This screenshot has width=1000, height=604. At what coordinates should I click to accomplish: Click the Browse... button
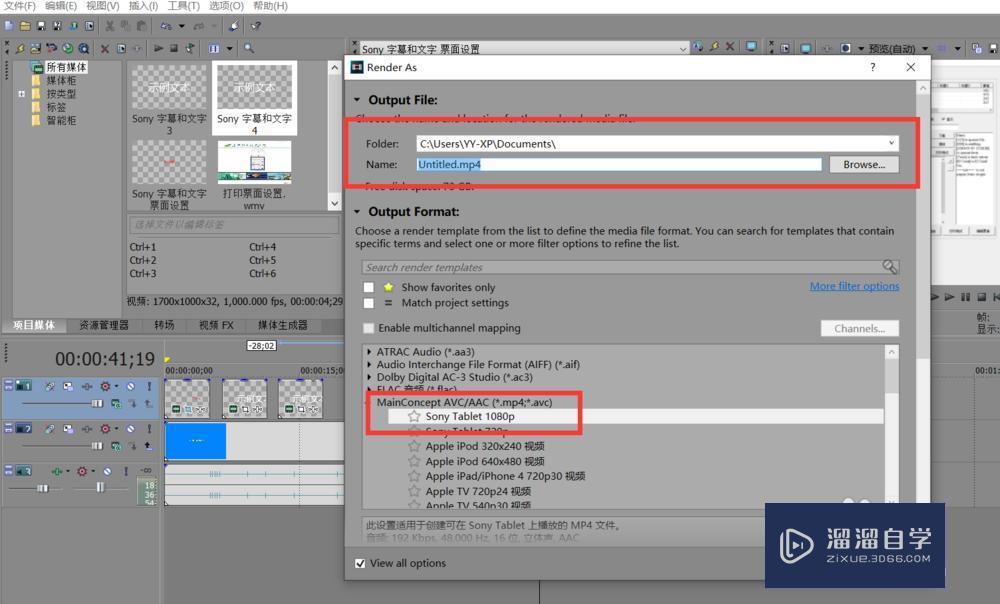(864, 165)
